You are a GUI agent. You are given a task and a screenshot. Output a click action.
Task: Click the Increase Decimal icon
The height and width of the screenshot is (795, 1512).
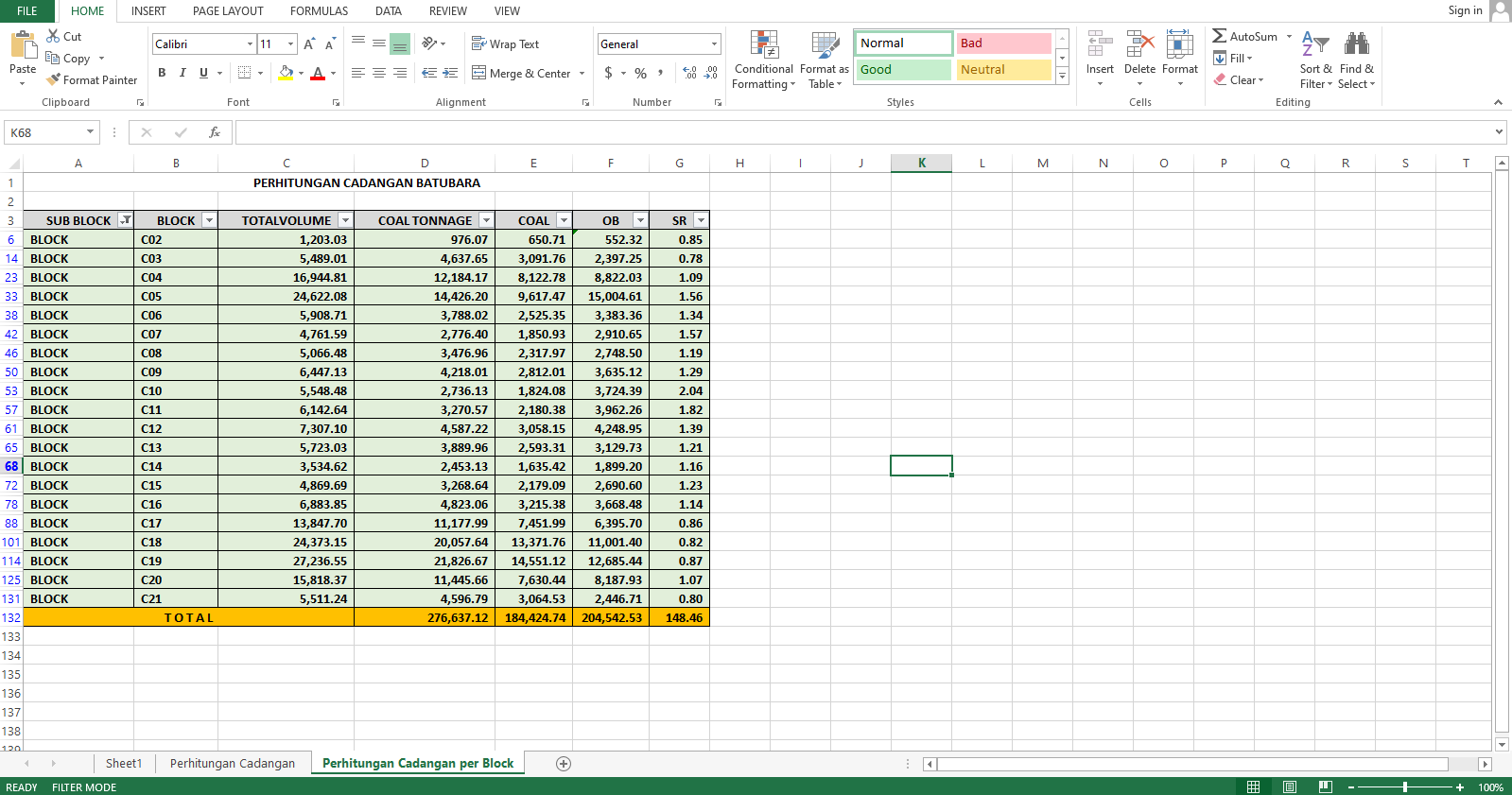(689, 73)
